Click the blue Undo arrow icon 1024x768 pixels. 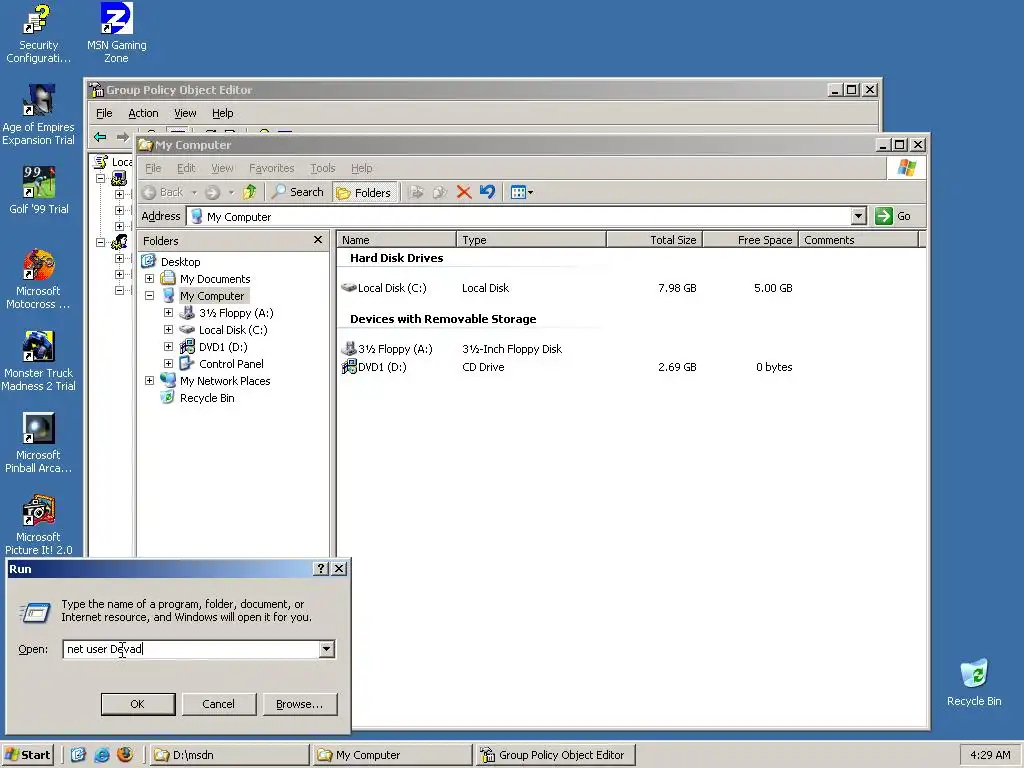pyautogui.click(x=487, y=192)
